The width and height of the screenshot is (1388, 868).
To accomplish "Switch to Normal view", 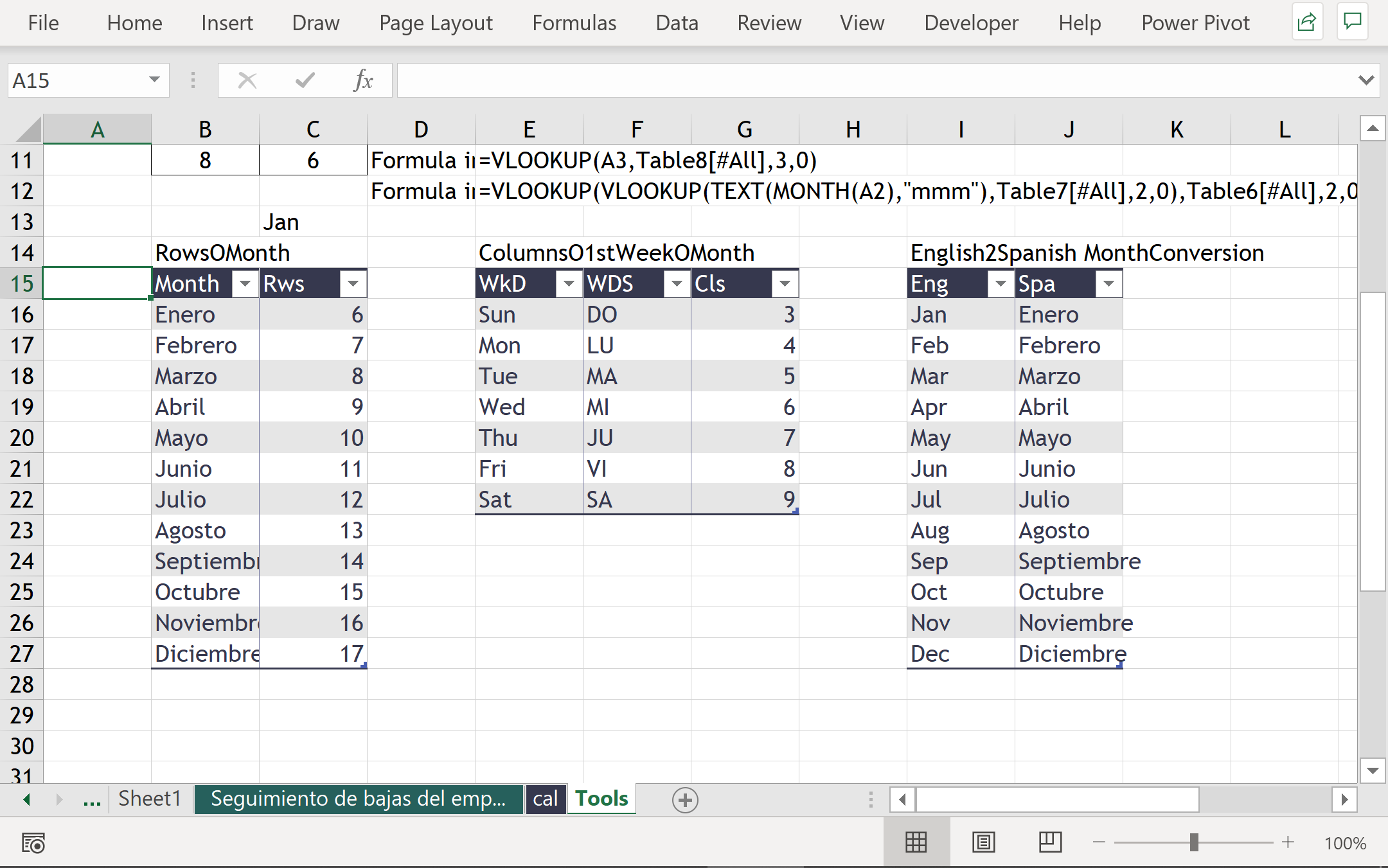I will tap(916, 842).
